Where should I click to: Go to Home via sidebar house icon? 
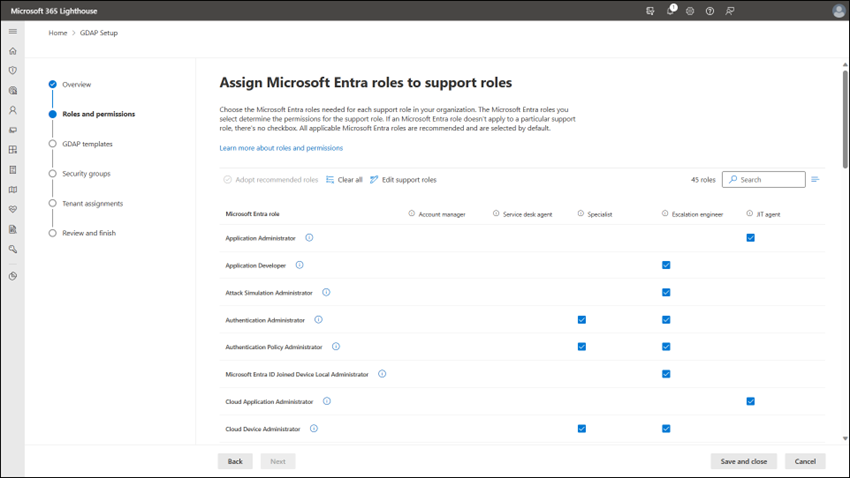click(x=13, y=51)
